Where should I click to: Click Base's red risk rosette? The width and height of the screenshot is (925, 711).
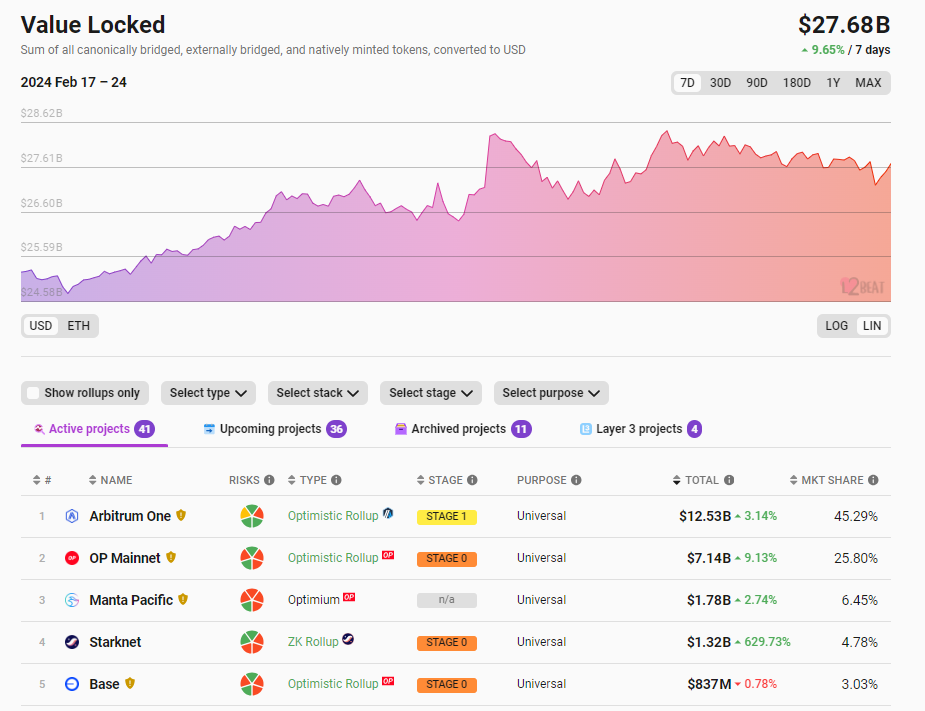click(252, 683)
